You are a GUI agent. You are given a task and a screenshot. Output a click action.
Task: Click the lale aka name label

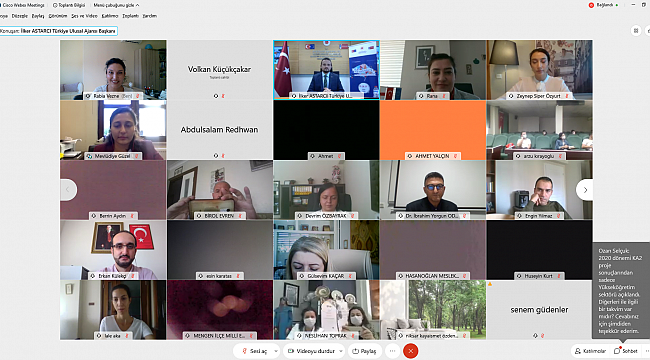(x=113, y=336)
